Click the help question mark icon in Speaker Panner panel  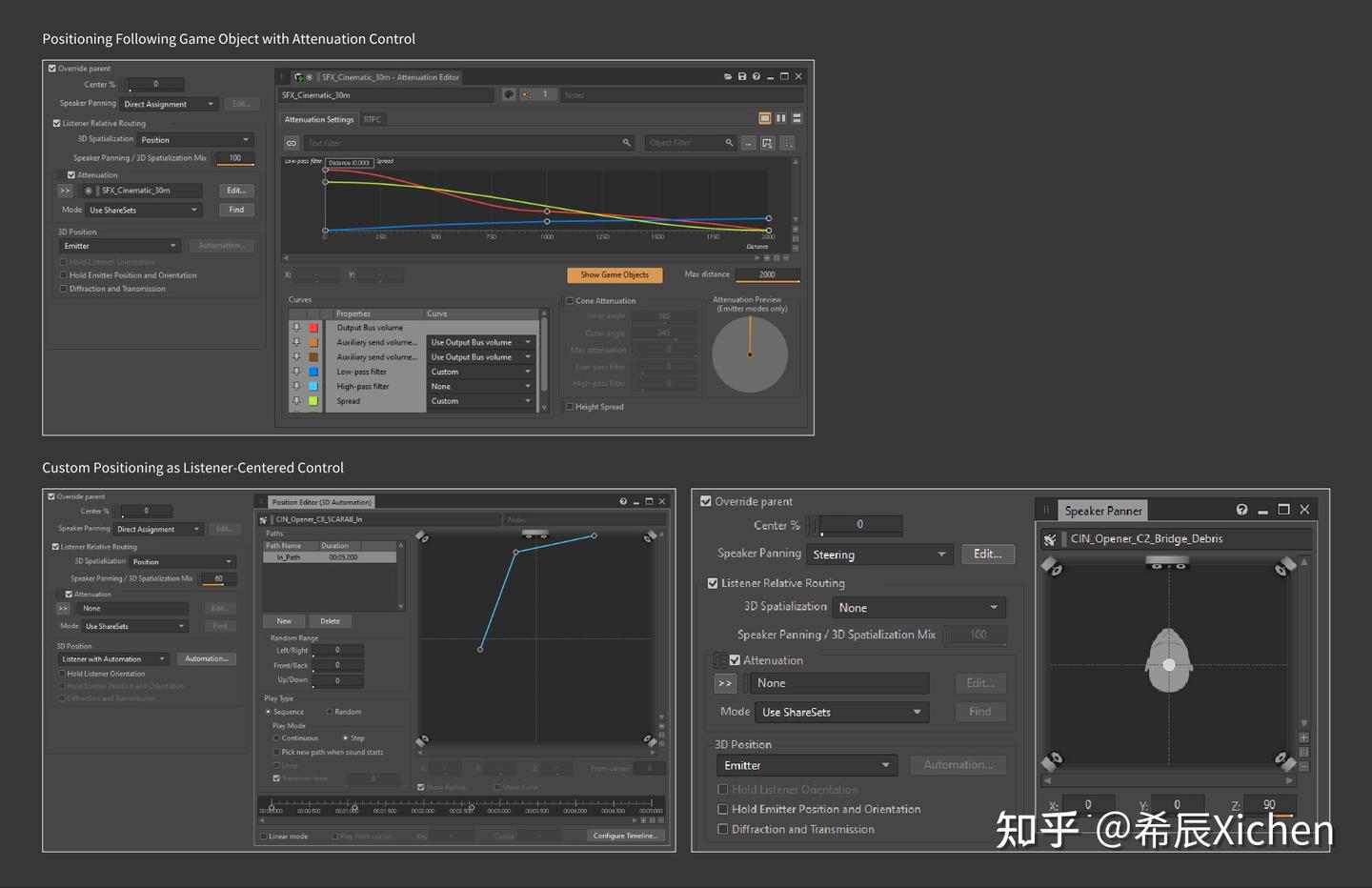[x=1241, y=509]
